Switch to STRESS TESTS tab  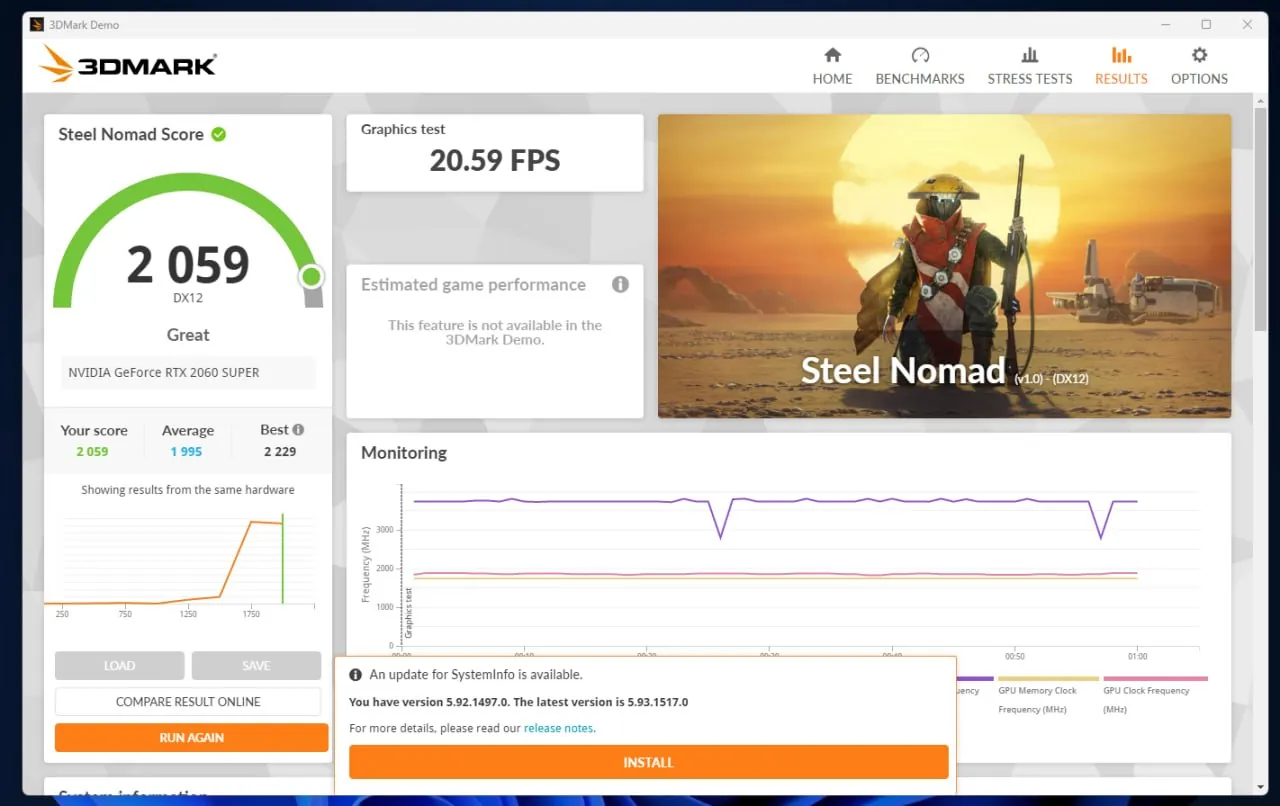[x=1029, y=66]
